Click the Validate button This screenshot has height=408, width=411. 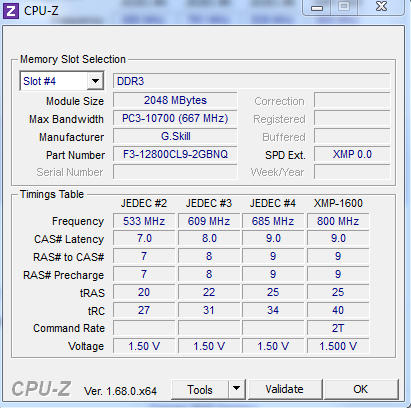(285, 389)
